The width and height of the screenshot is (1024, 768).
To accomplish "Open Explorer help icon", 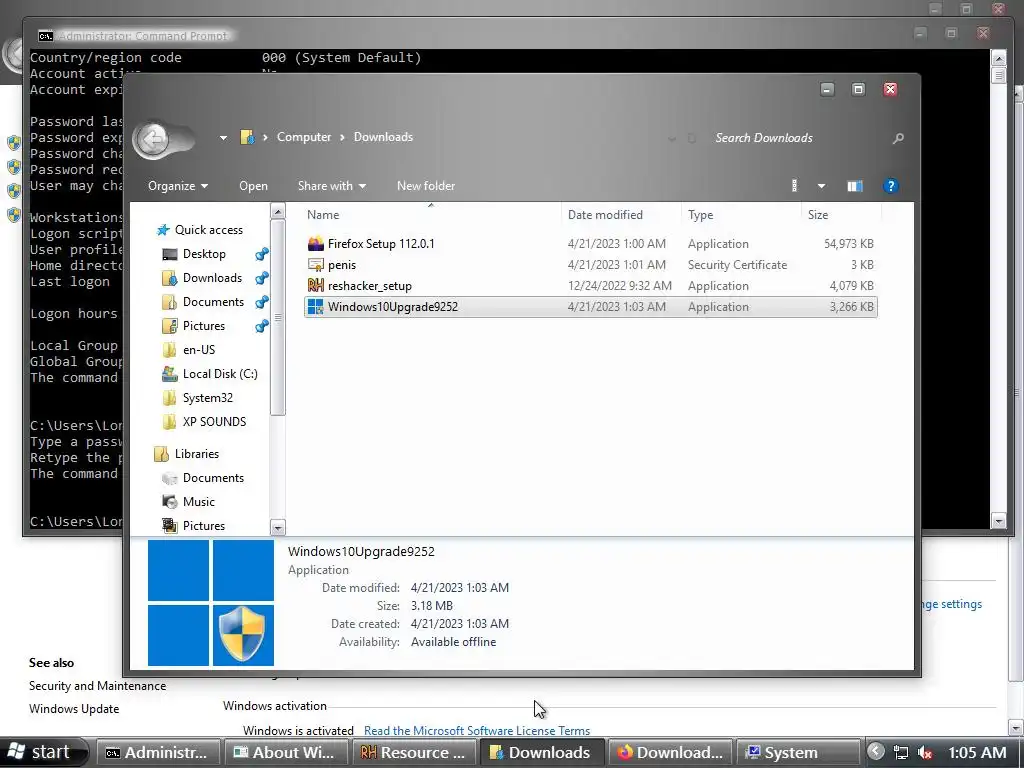I will [890, 186].
